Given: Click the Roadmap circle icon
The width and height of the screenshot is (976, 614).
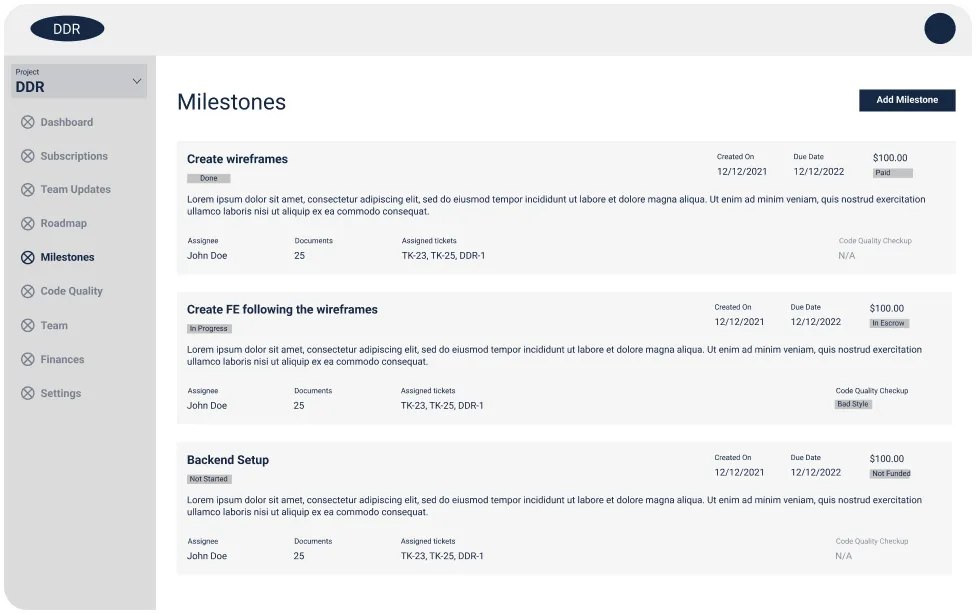Looking at the screenshot, I should pos(28,224).
